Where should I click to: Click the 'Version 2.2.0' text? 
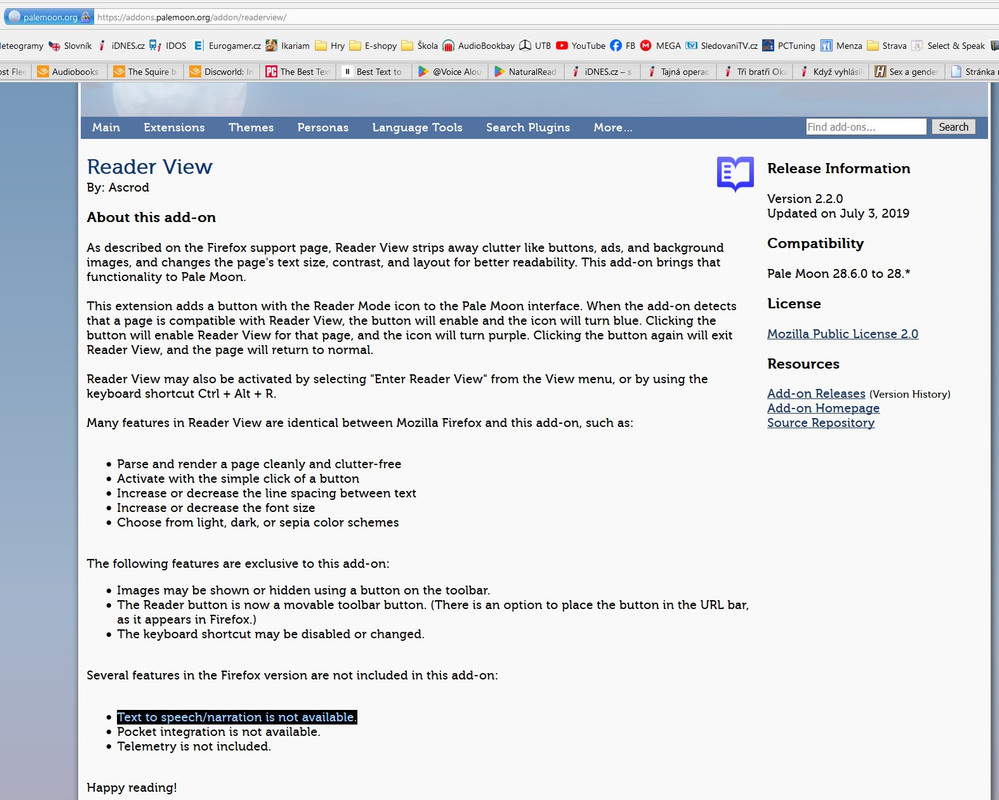tap(805, 199)
